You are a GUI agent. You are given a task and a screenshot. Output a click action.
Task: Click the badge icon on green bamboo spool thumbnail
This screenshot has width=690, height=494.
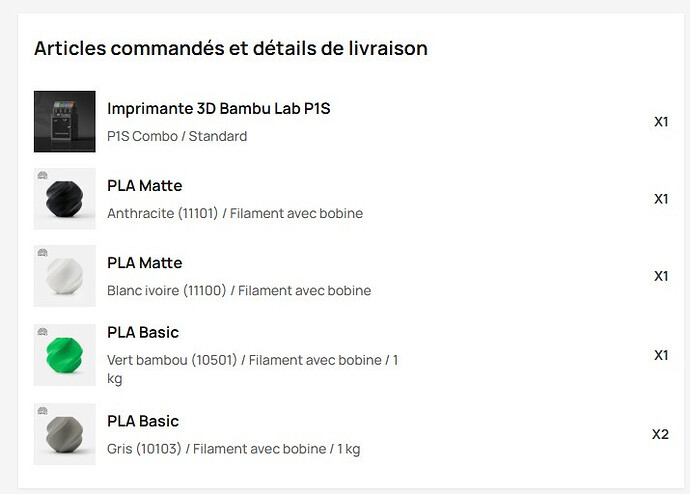click(x=42, y=332)
